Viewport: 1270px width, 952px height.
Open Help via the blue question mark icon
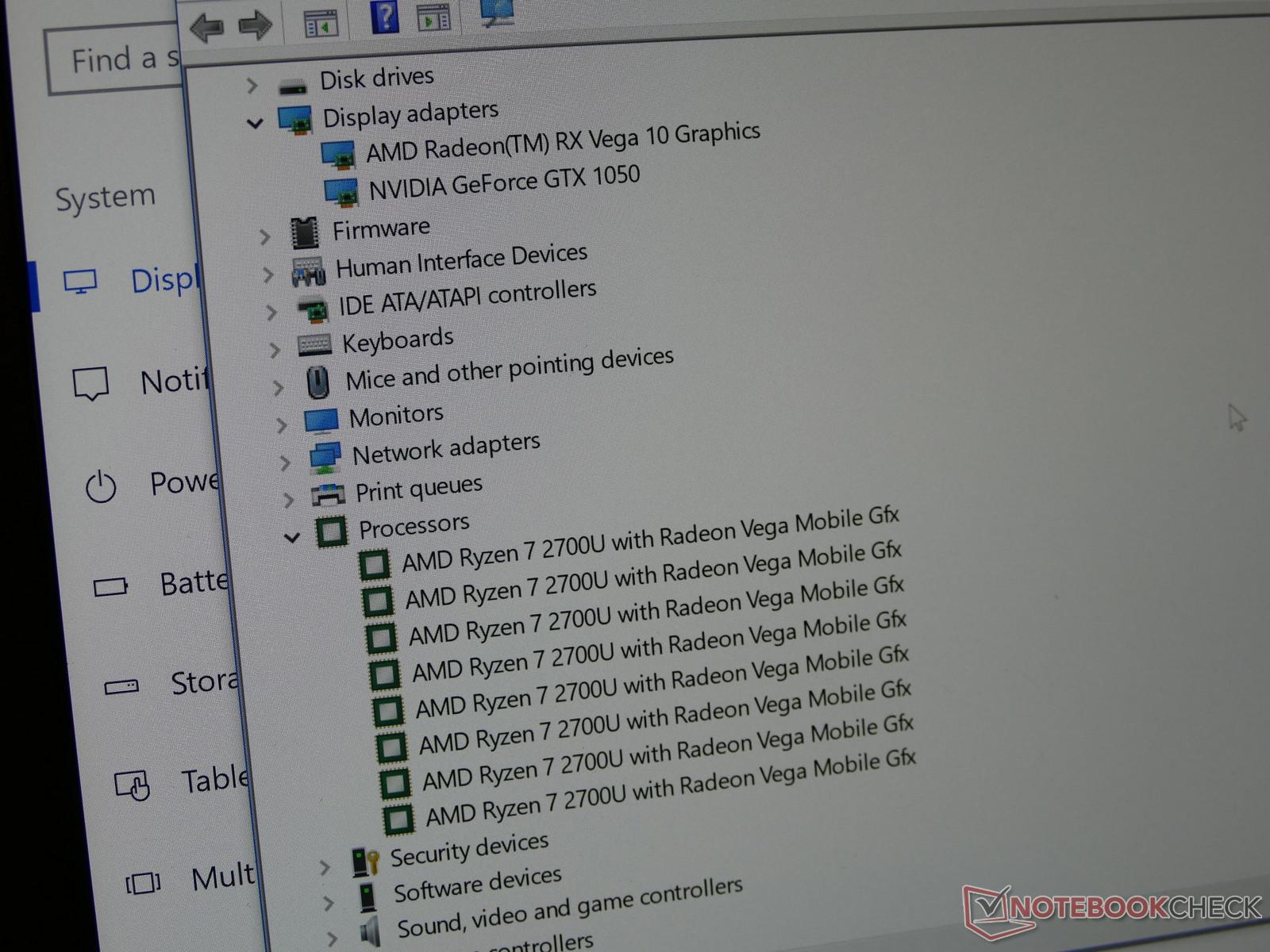pyautogui.click(x=385, y=17)
